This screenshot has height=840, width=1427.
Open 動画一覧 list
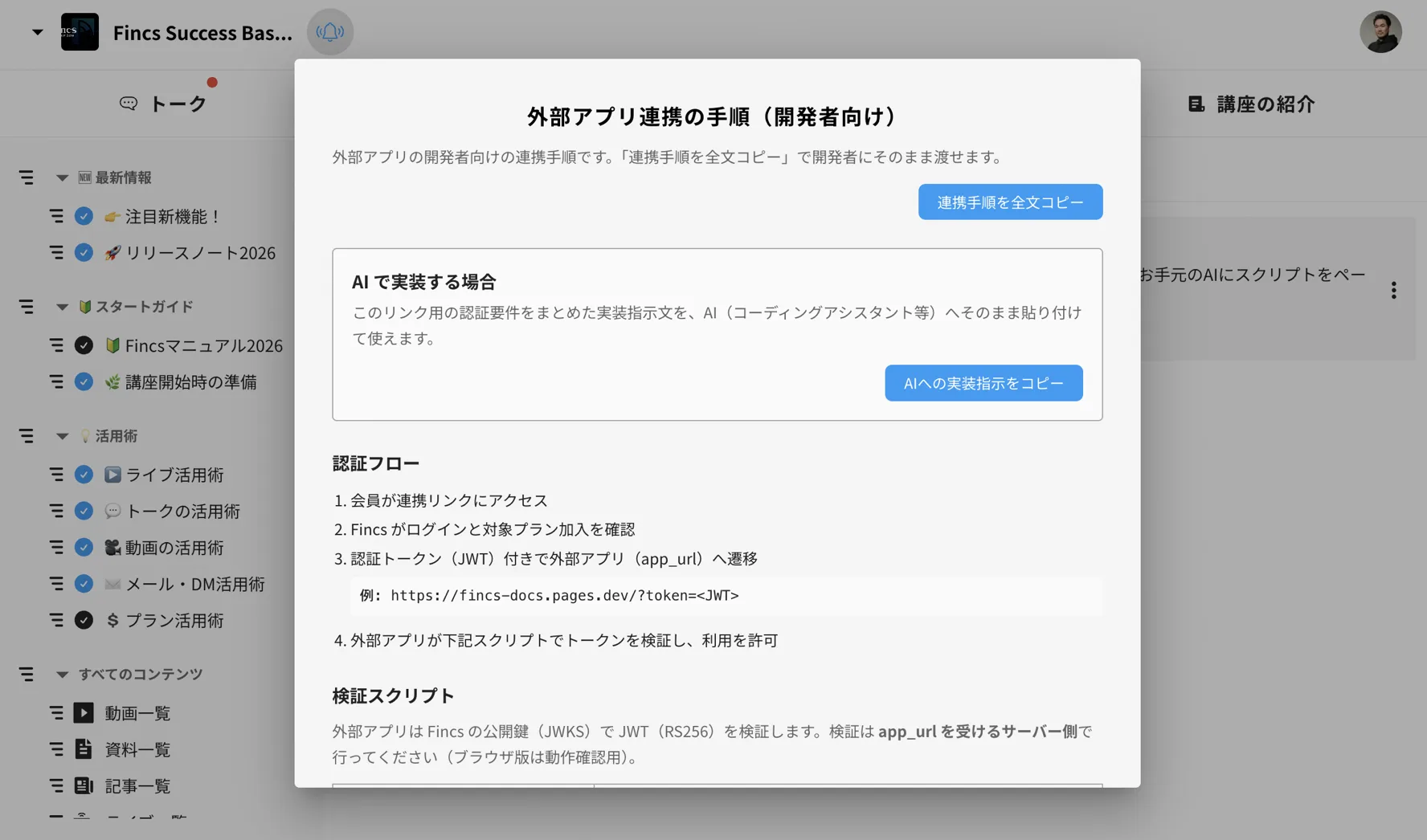click(x=137, y=713)
